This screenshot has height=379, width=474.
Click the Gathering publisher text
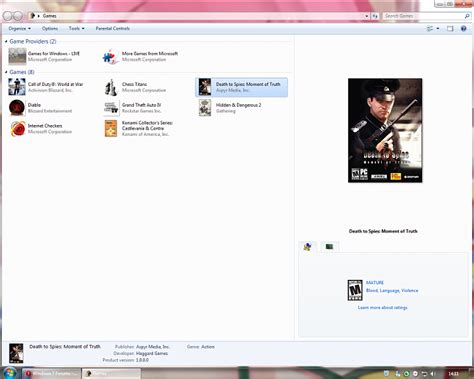click(226, 111)
